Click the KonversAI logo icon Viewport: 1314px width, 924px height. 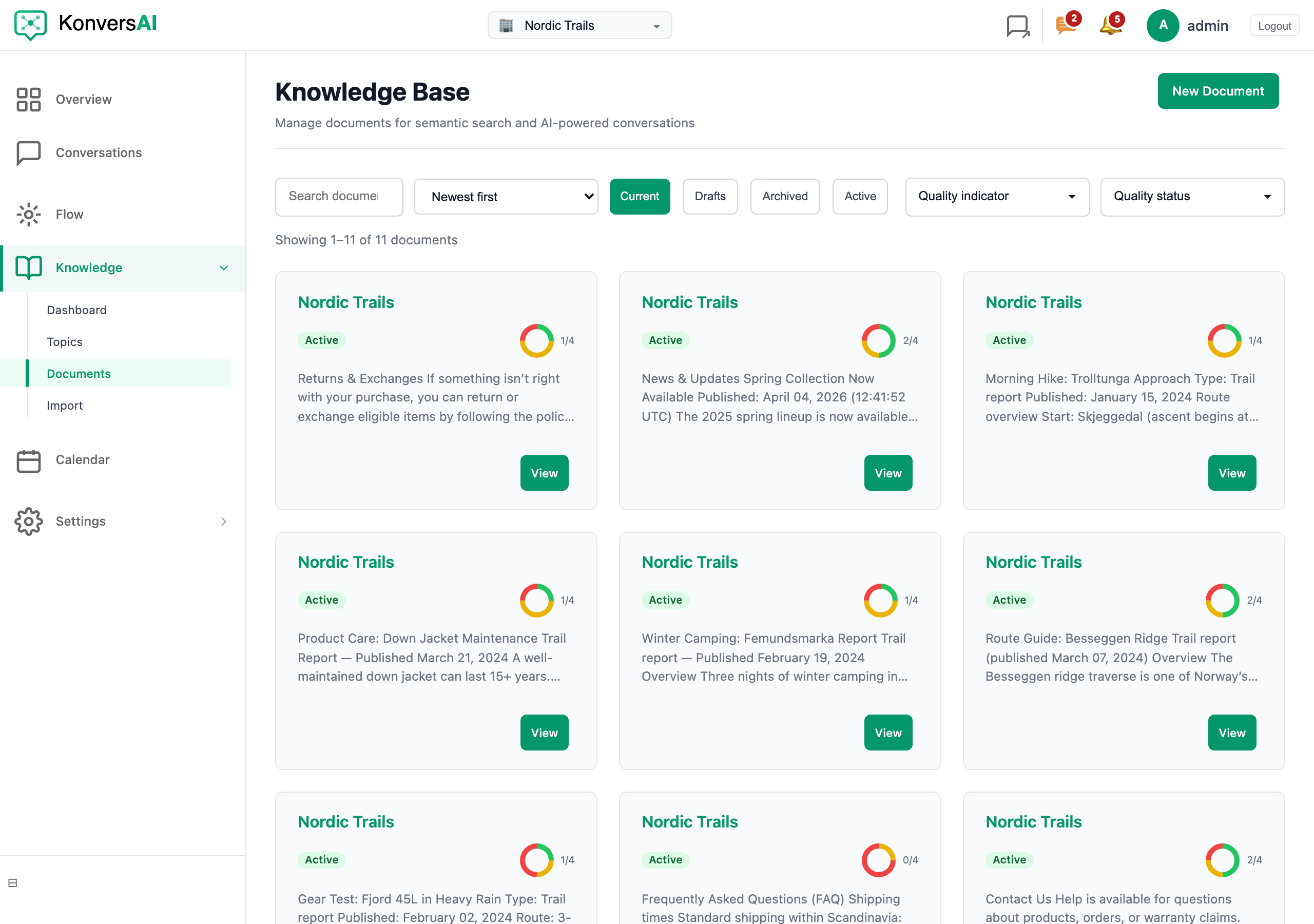[30, 25]
